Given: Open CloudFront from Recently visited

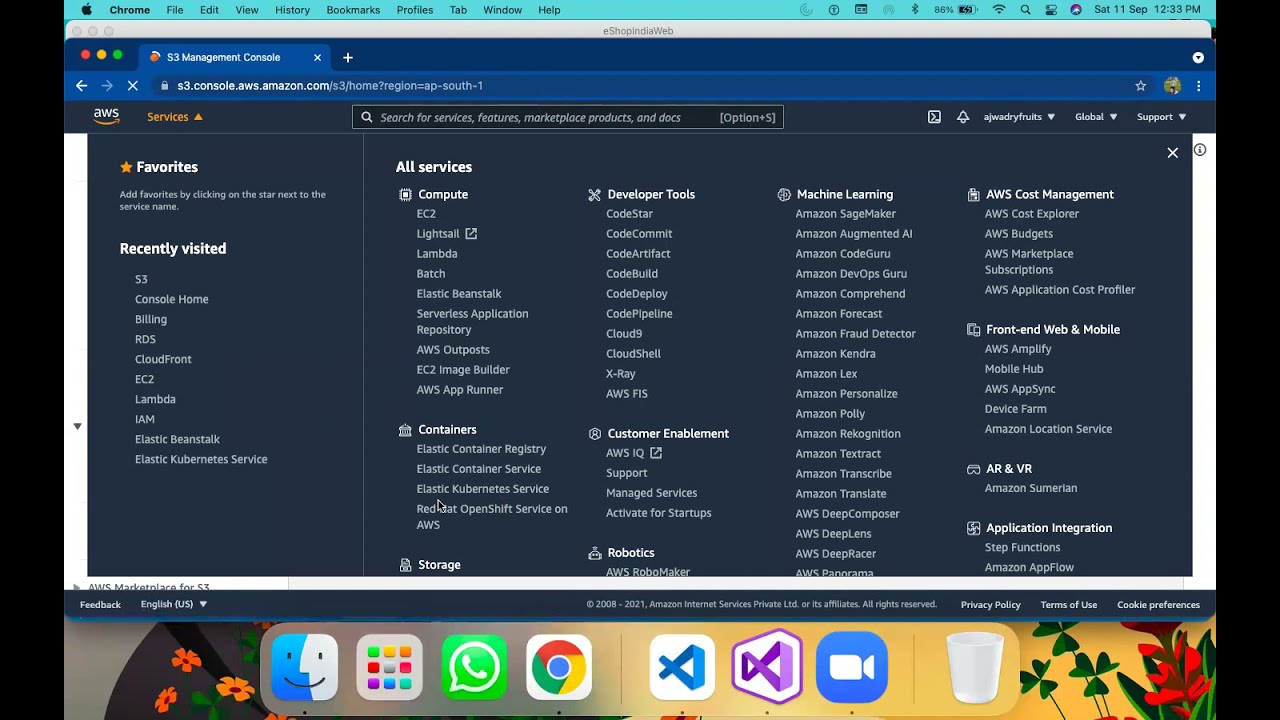Looking at the screenshot, I should click(x=163, y=360).
